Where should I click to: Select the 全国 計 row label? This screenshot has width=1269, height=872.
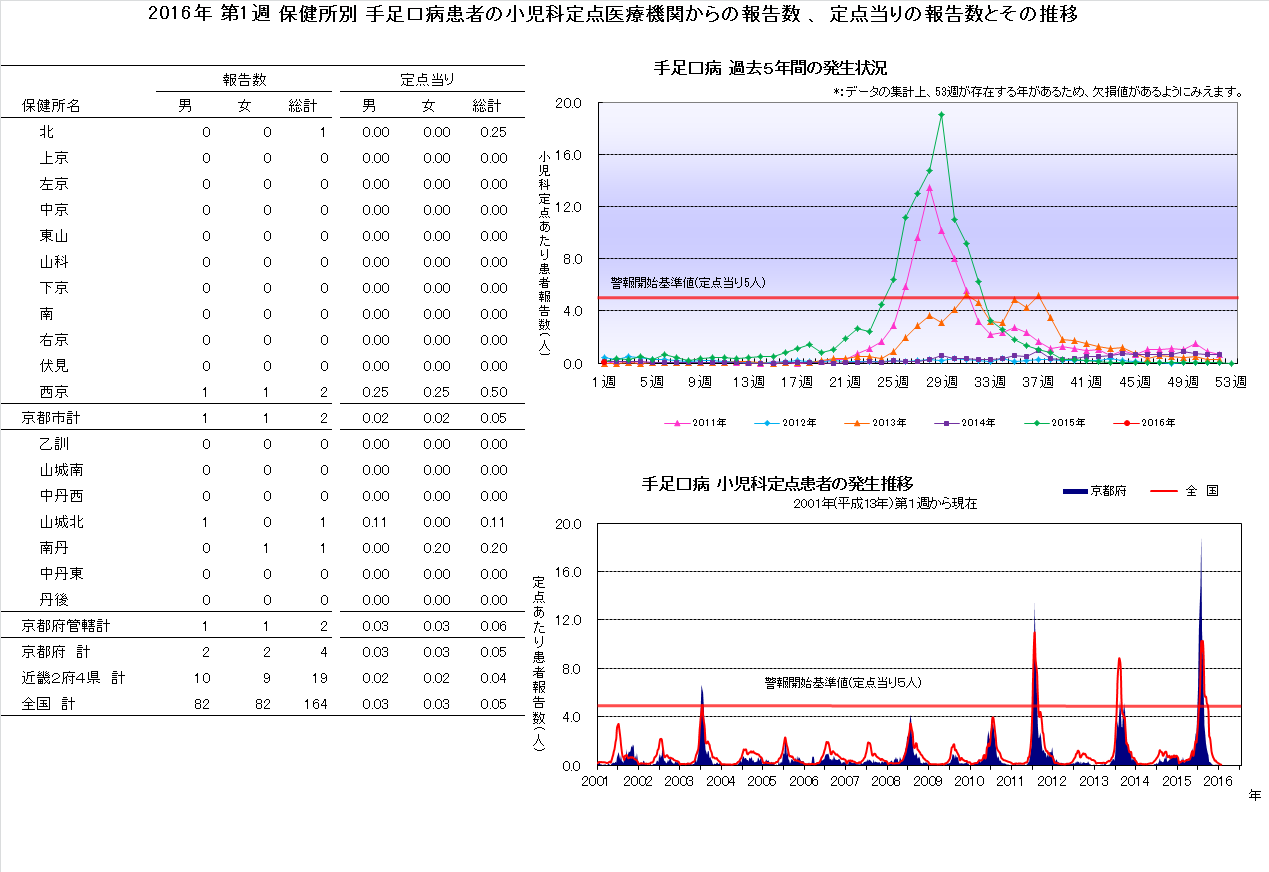click(x=49, y=704)
